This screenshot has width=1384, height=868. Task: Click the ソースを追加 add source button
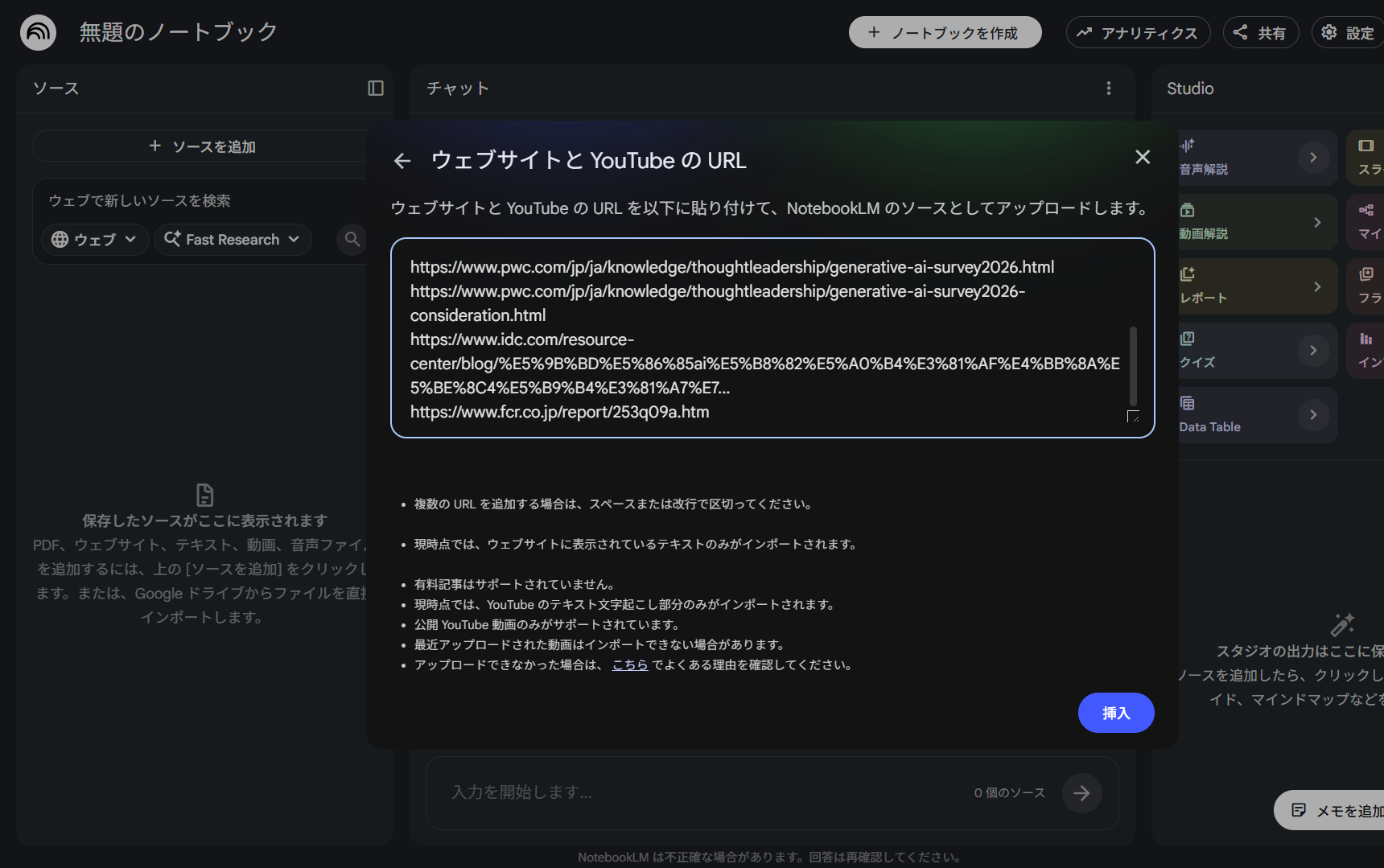201,146
